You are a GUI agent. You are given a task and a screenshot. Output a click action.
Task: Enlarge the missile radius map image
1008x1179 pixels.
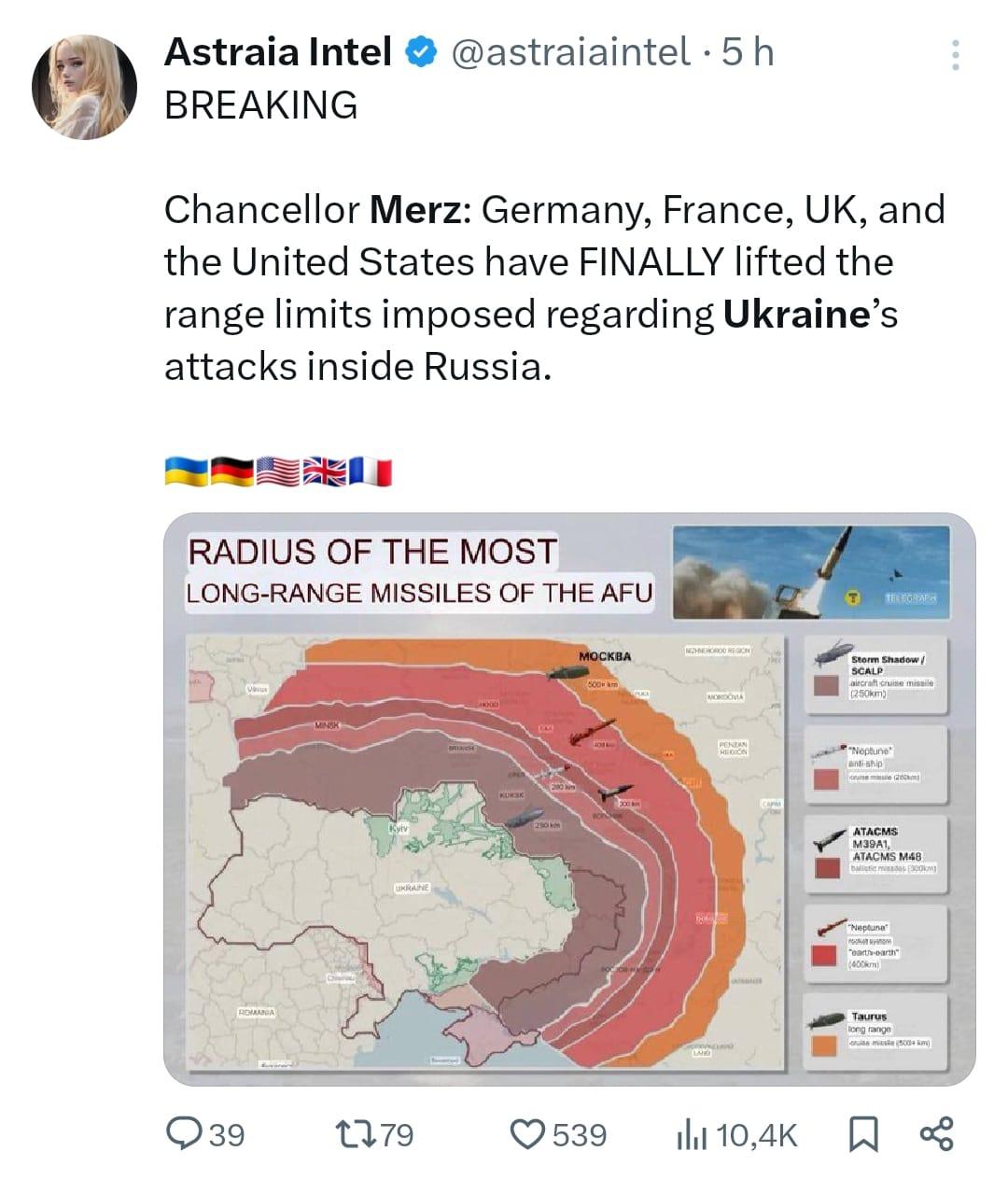[569, 799]
